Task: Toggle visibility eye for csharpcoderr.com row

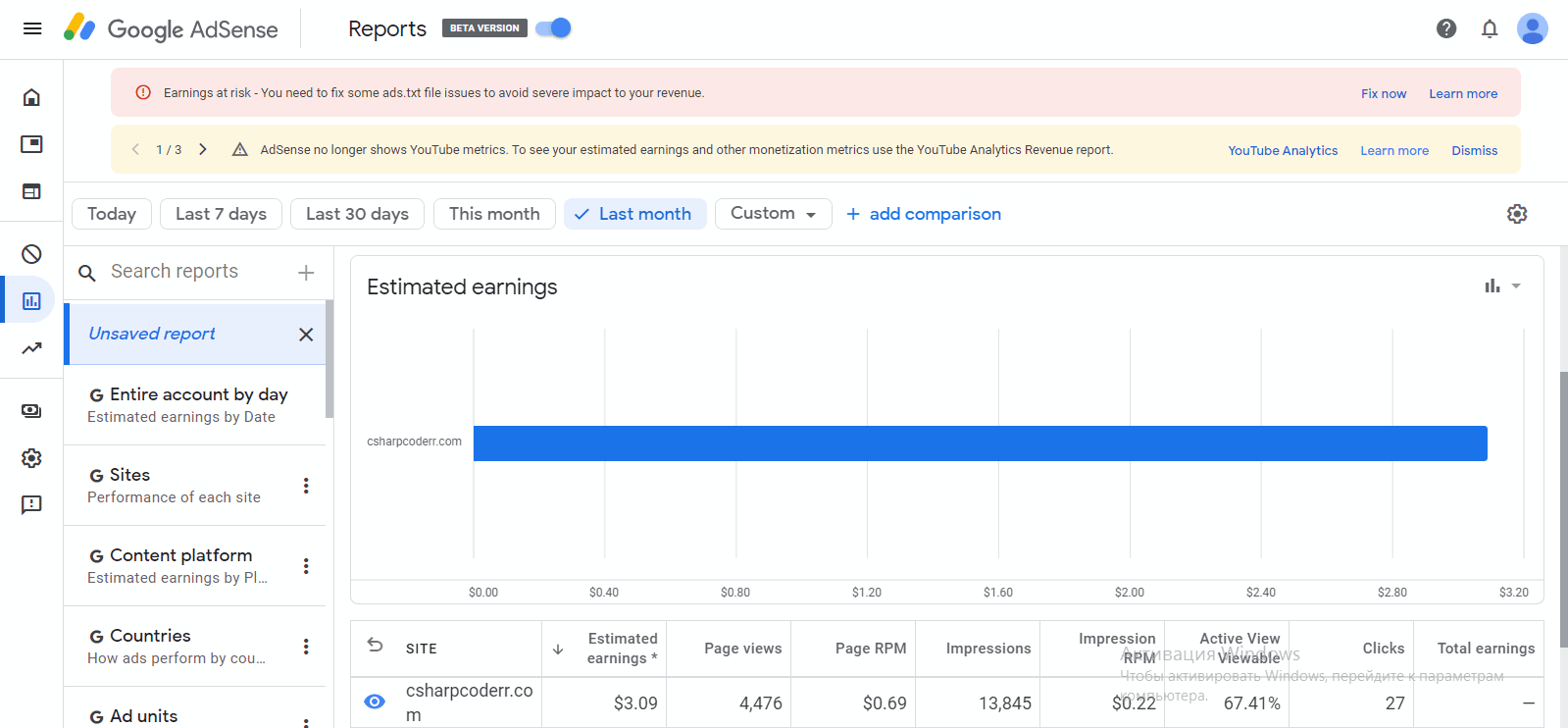Action: (x=375, y=702)
